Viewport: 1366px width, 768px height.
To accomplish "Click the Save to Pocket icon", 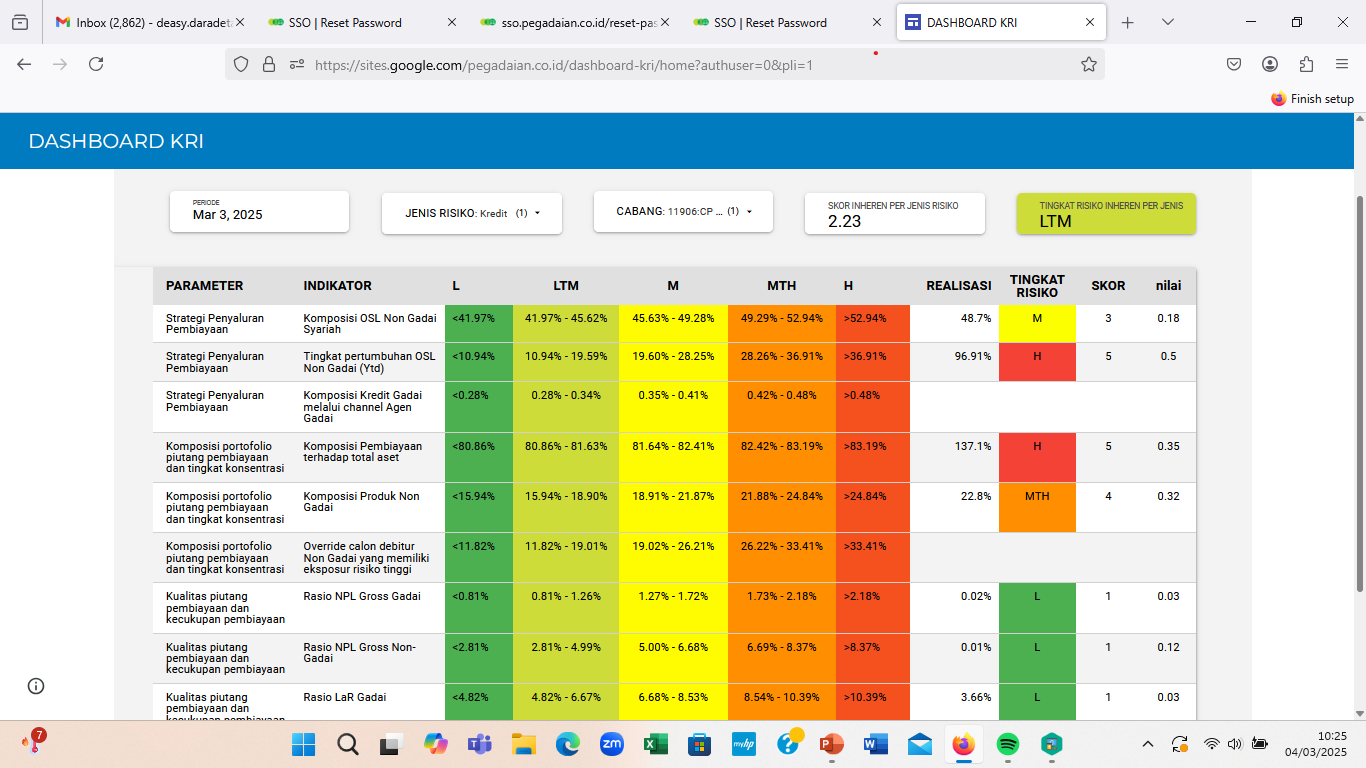I will point(1234,64).
